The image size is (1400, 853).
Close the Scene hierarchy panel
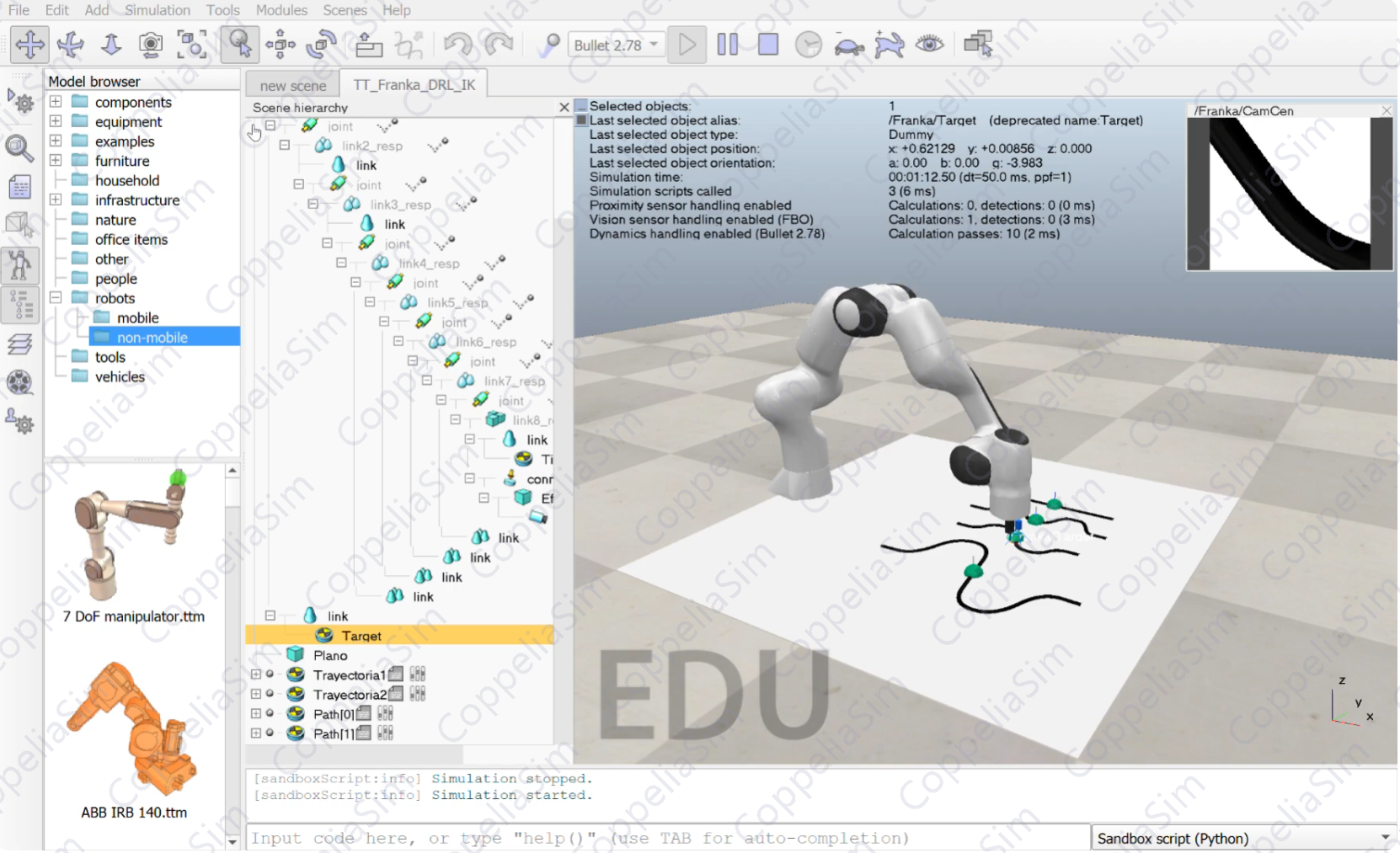tap(564, 107)
